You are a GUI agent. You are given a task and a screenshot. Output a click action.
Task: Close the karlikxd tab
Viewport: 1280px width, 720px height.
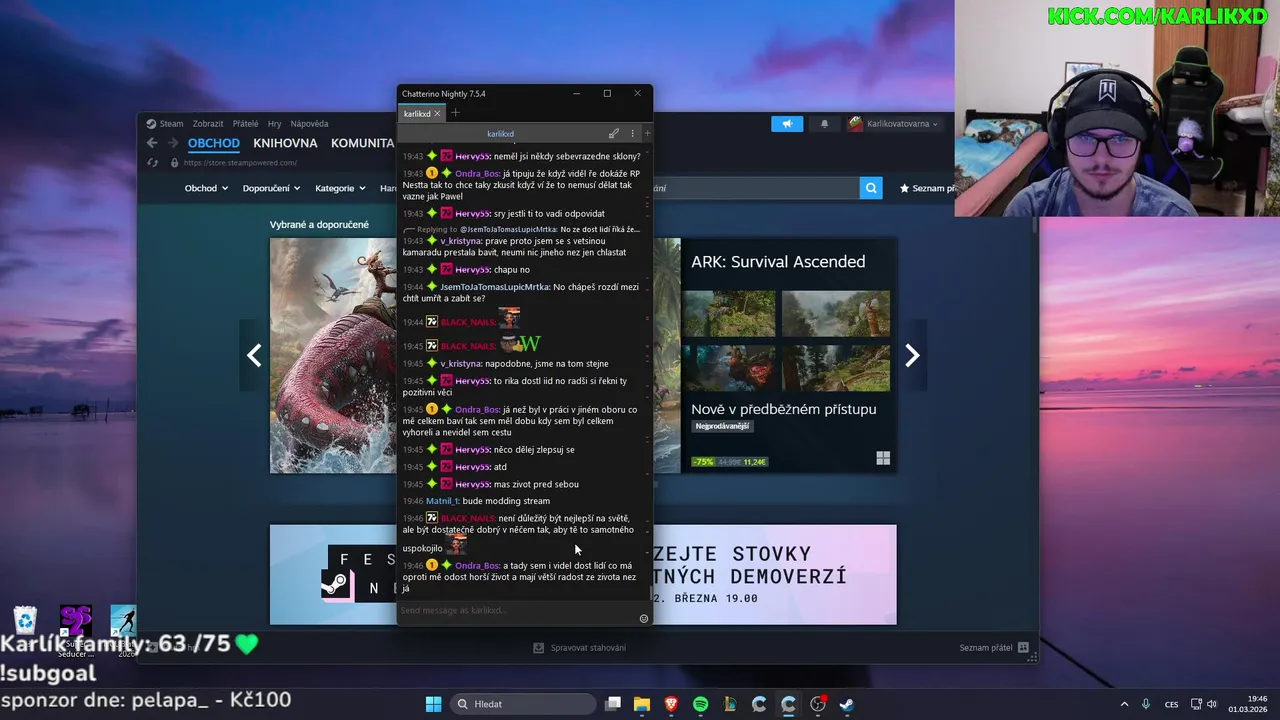coord(437,114)
